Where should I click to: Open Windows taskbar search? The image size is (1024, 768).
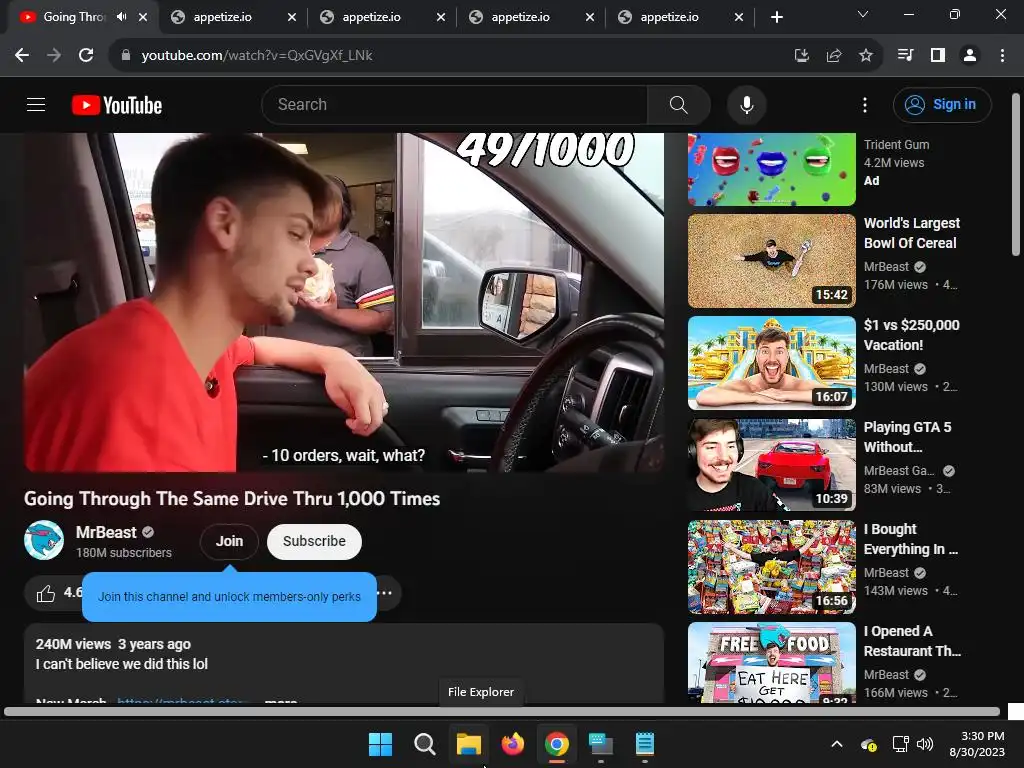pos(424,744)
